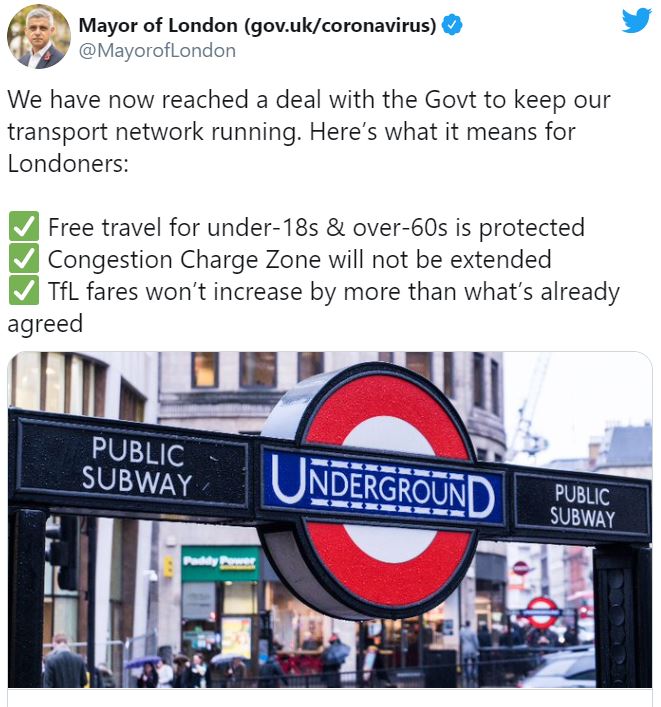The width and height of the screenshot is (661, 707).
Task: Select the Congestion Charge Zone line
Action: 299,259
